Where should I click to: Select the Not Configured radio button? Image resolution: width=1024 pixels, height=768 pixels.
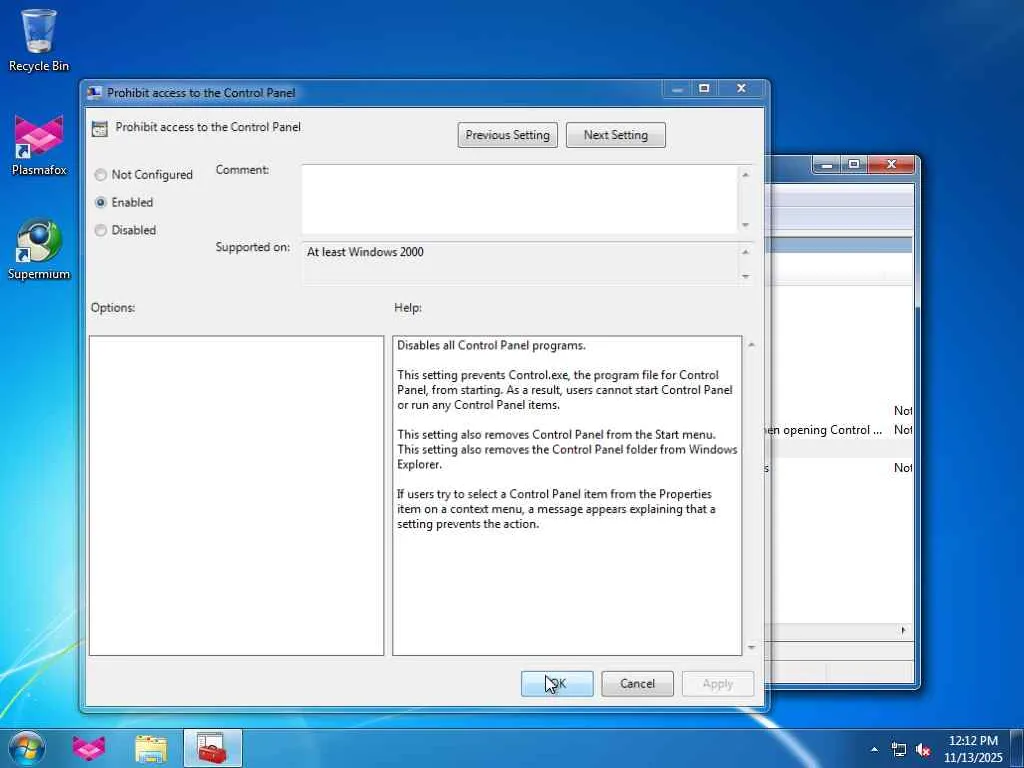(101, 175)
